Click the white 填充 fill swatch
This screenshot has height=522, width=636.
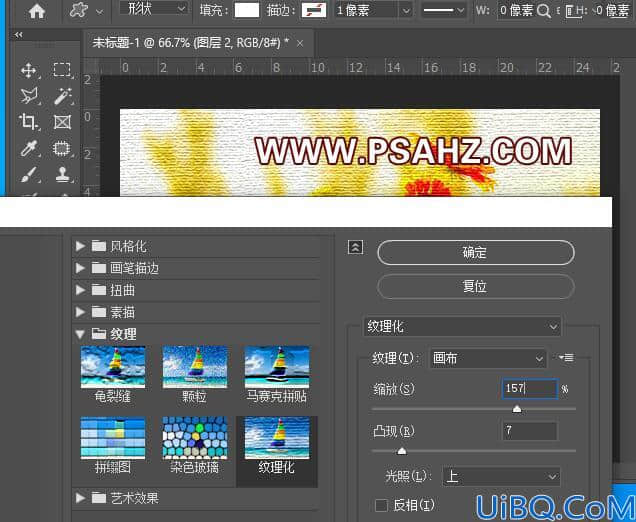point(247,10)
